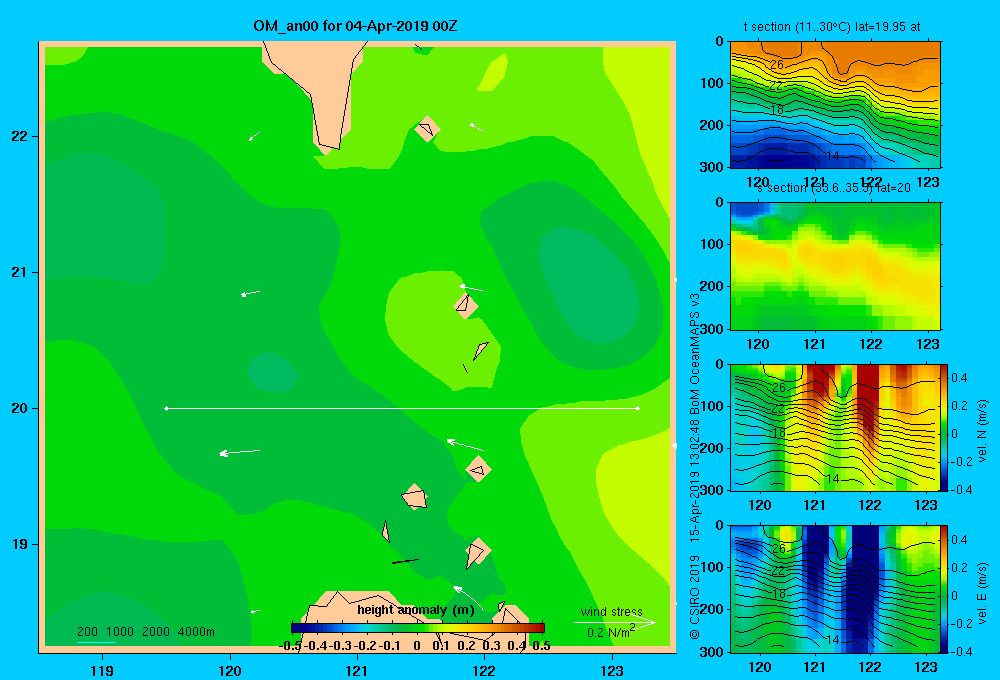The height and width of the screenshot is (680, 1000).
Task: Open the salinity section plot
Action: tap(835, 266)
